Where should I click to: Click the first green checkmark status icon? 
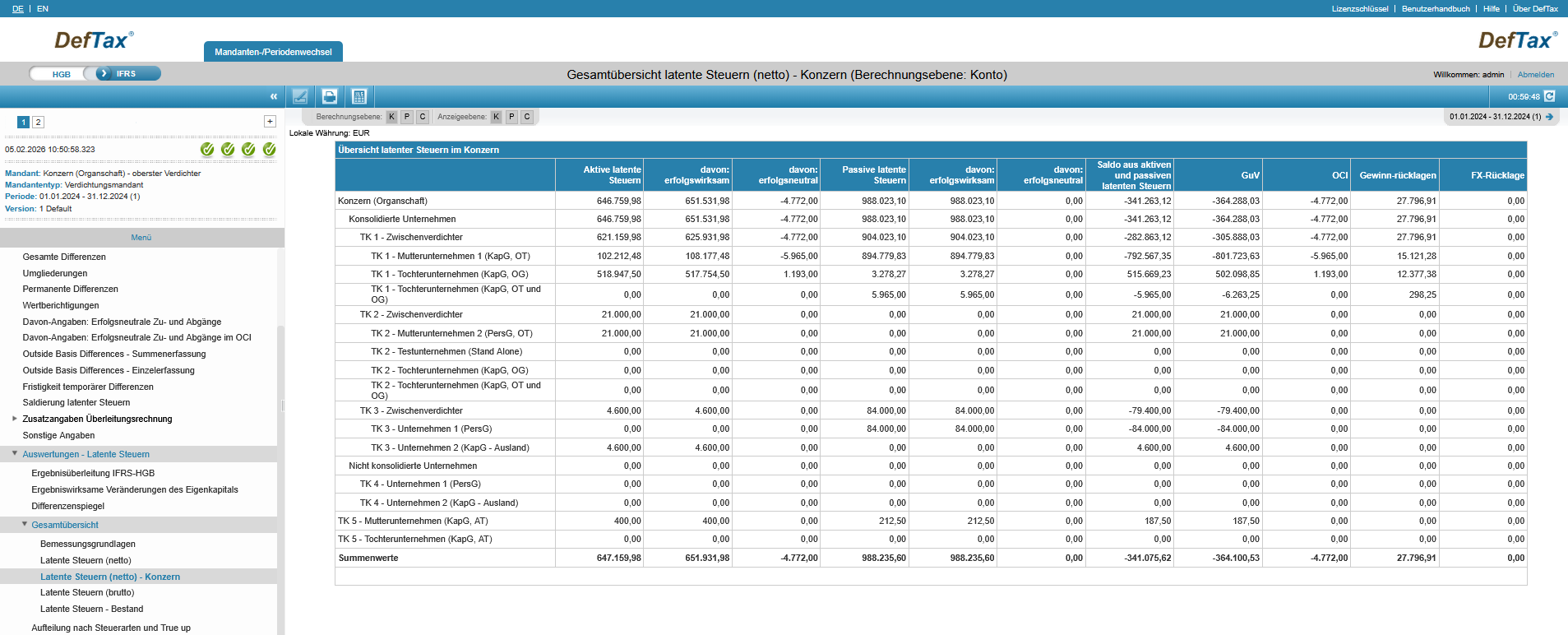point(207,149)
